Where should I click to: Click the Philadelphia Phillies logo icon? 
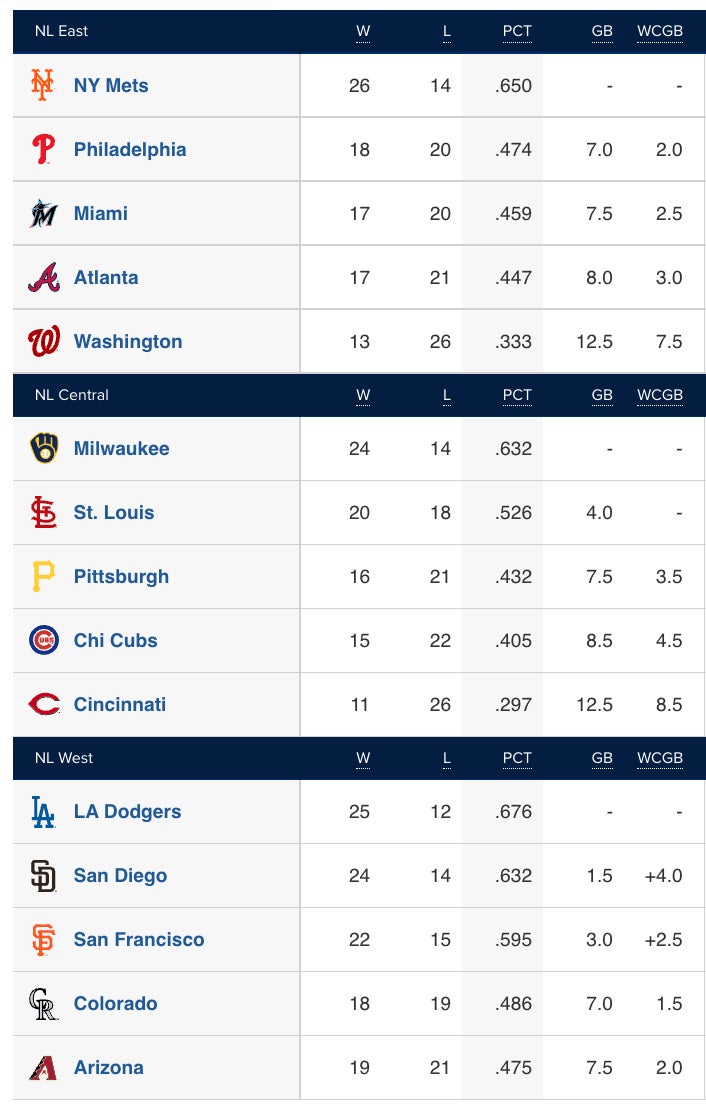(x=43, y=149)
